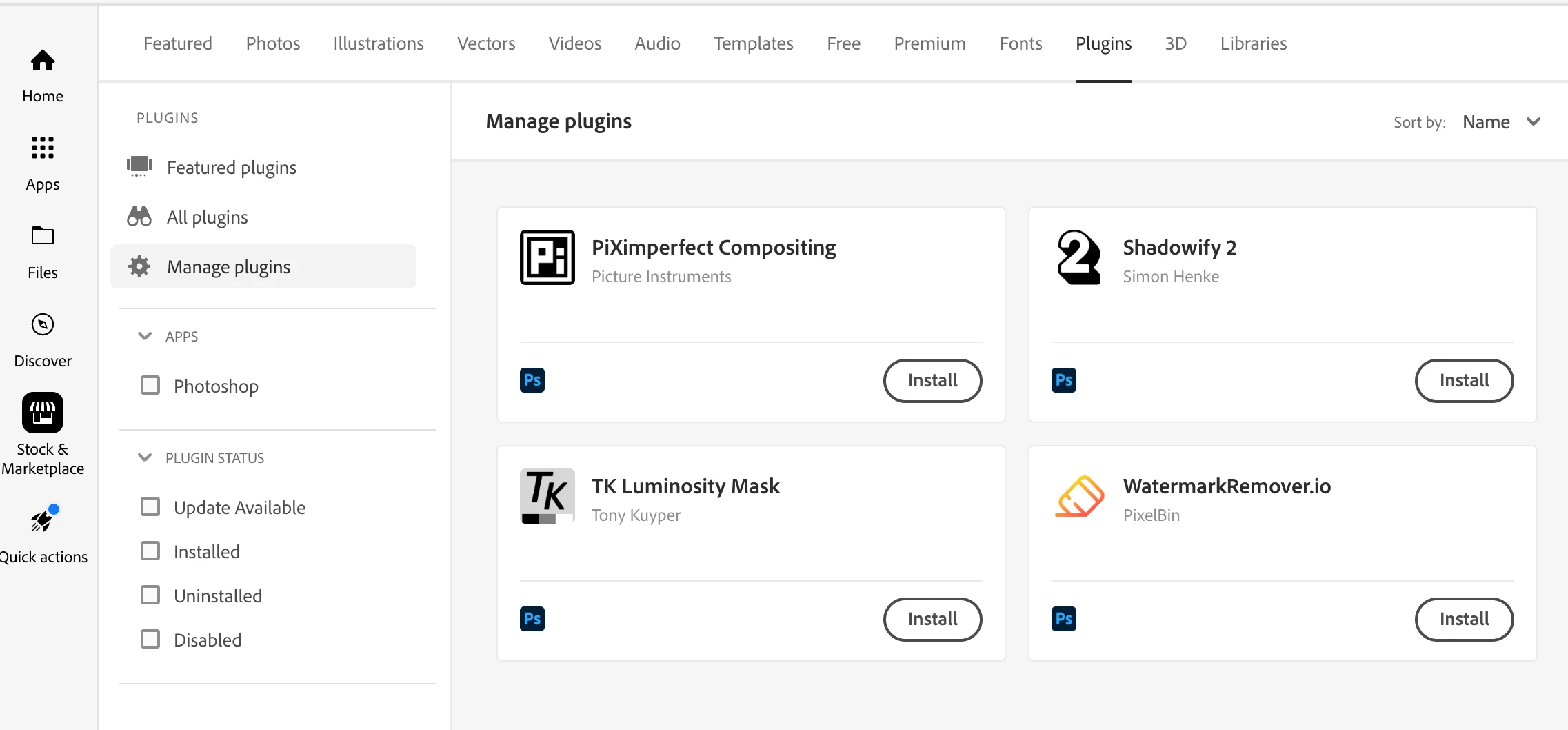Open Shadowify 2 plugin title
The width and height of the screenshot is (1568, 730).
click(x=1180, y=247)
